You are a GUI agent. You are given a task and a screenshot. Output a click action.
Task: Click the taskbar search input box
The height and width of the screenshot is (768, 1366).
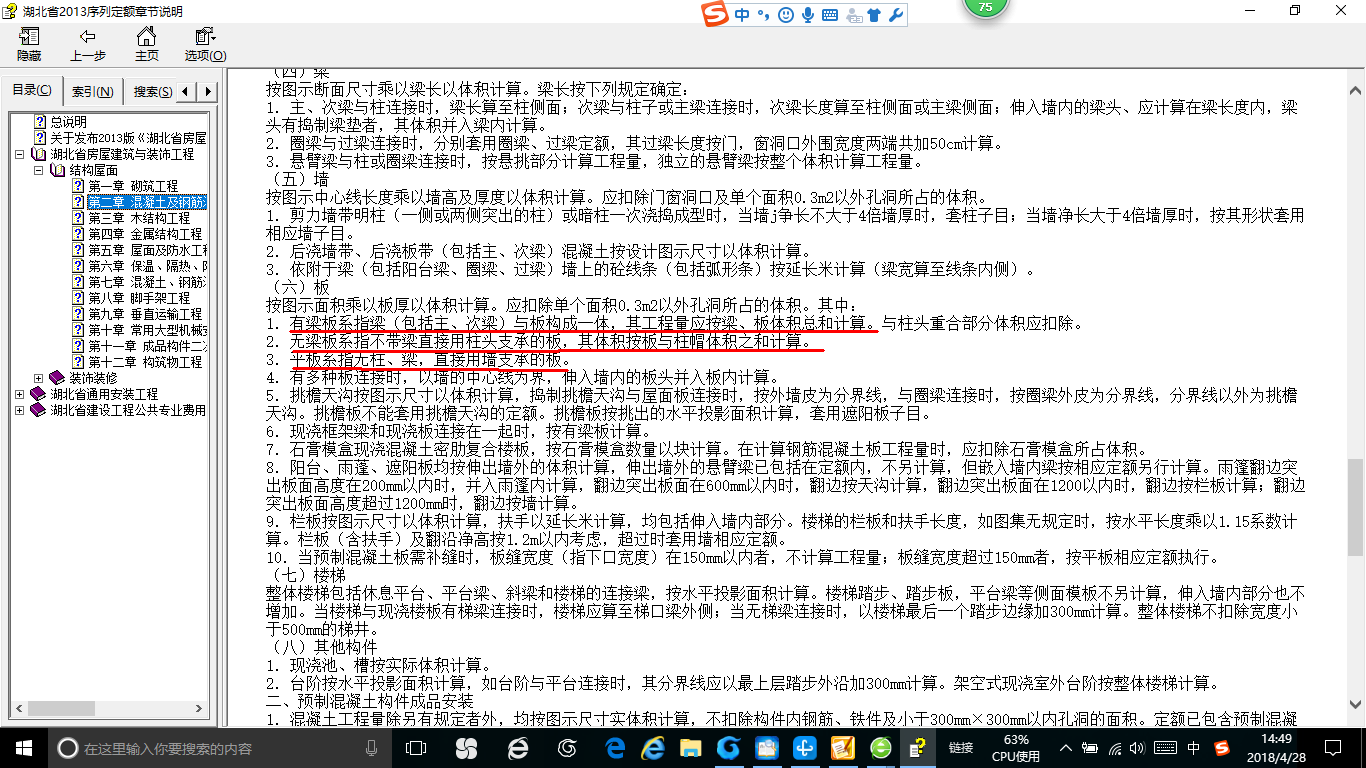(220, 748)
